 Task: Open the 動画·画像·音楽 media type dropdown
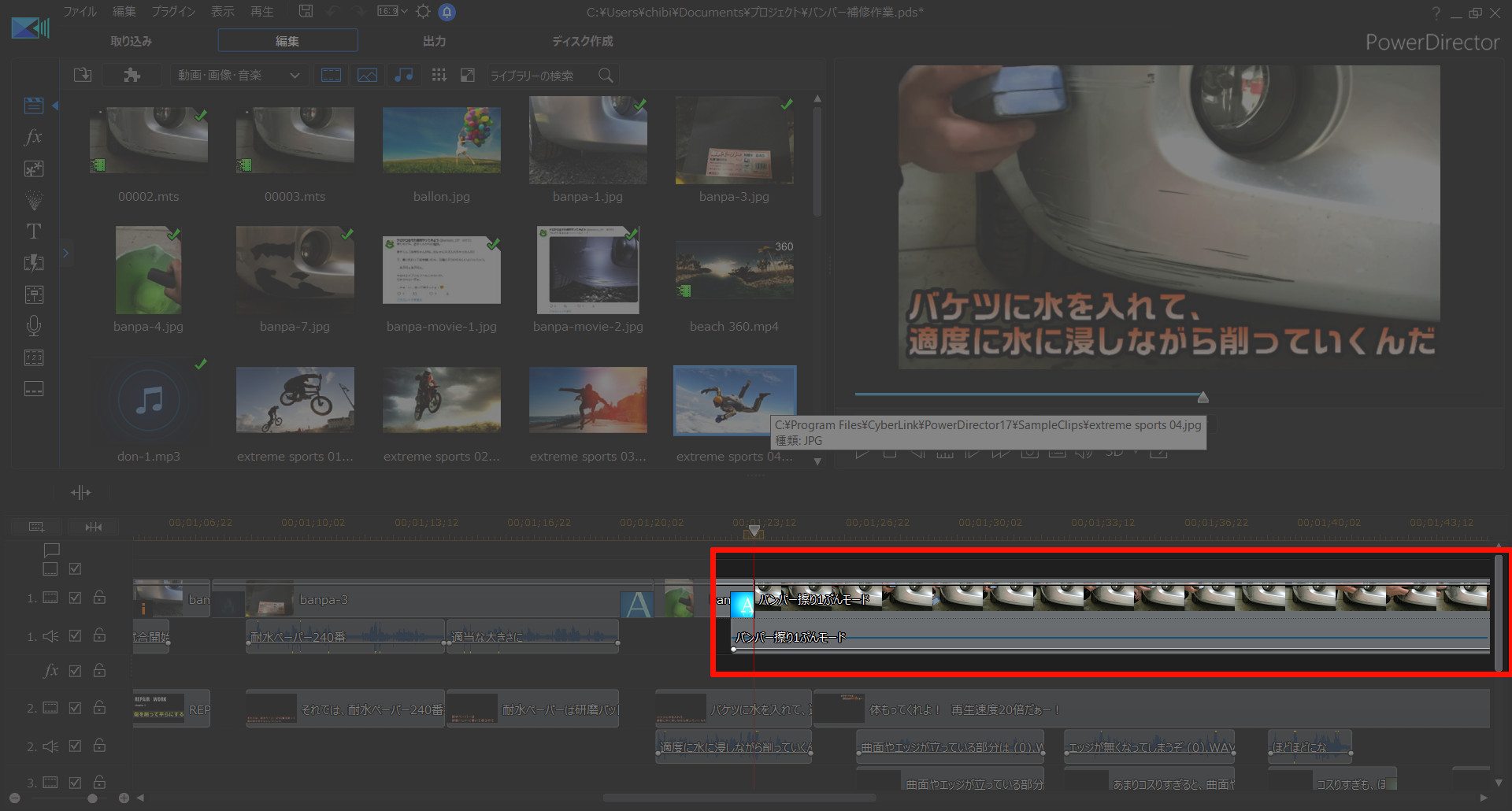tap(239, 75)
